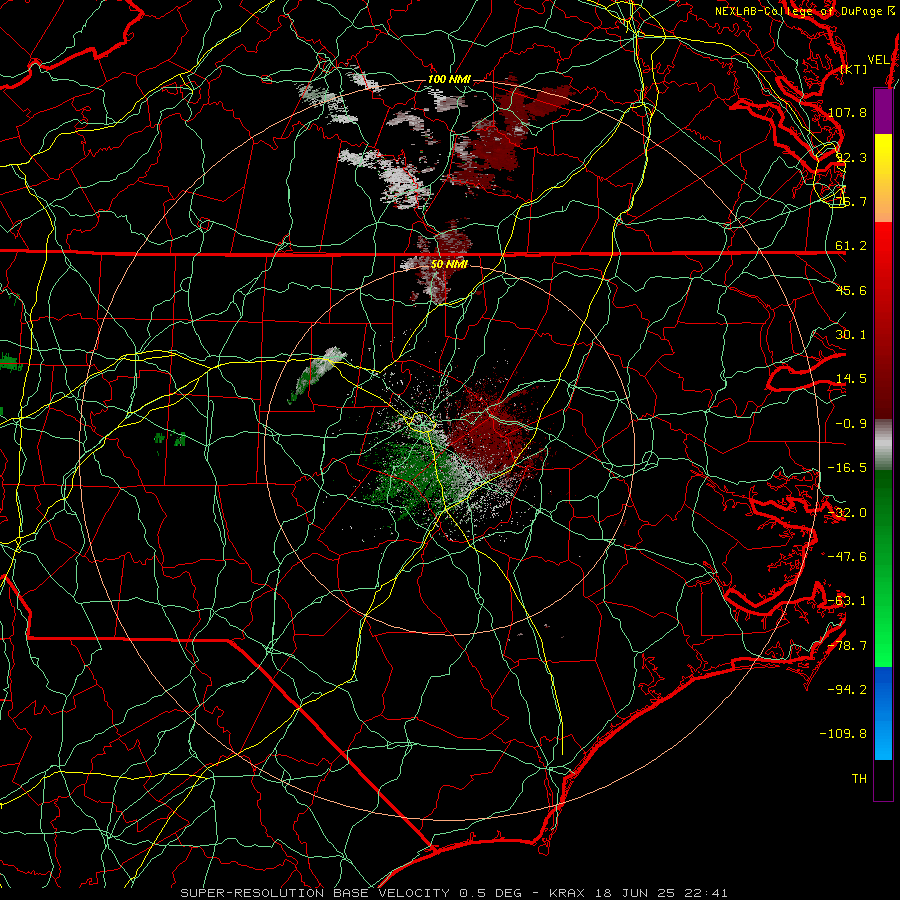The image size is (900, 900).
Task: Click the VEL legend title
Action: coord(879,60)
